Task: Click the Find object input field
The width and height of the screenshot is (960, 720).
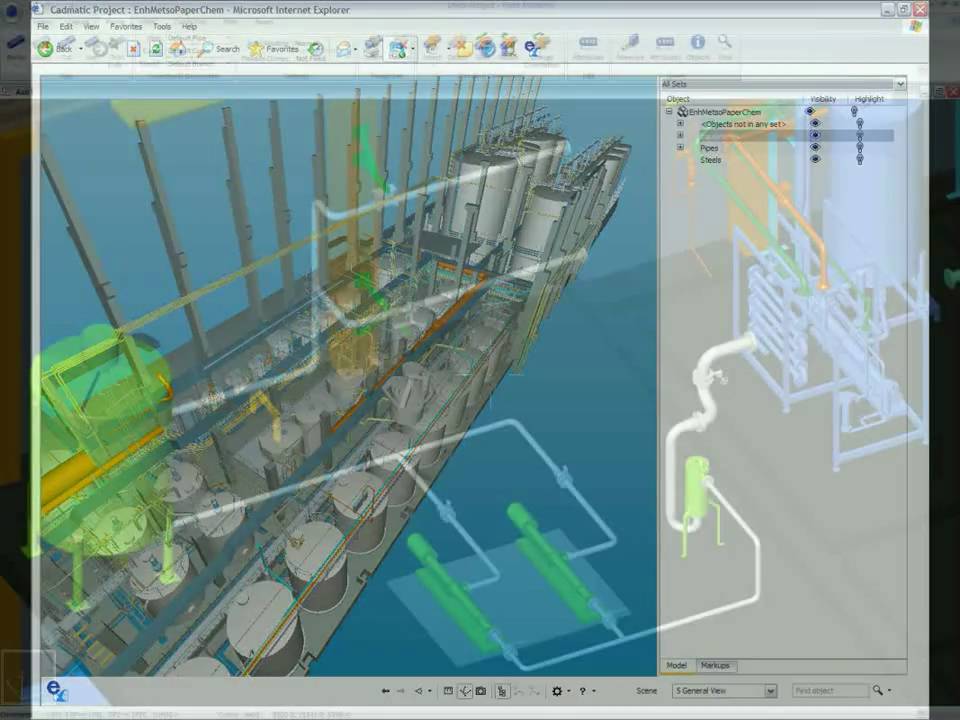Action: 830,691
